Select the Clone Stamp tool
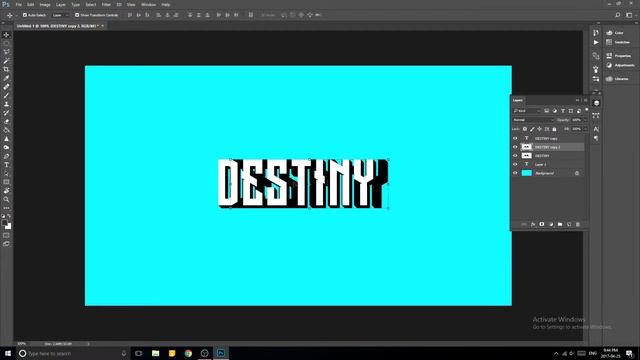Screen dimensions: 640x360 pyautogui.click(x=6, y=104)
